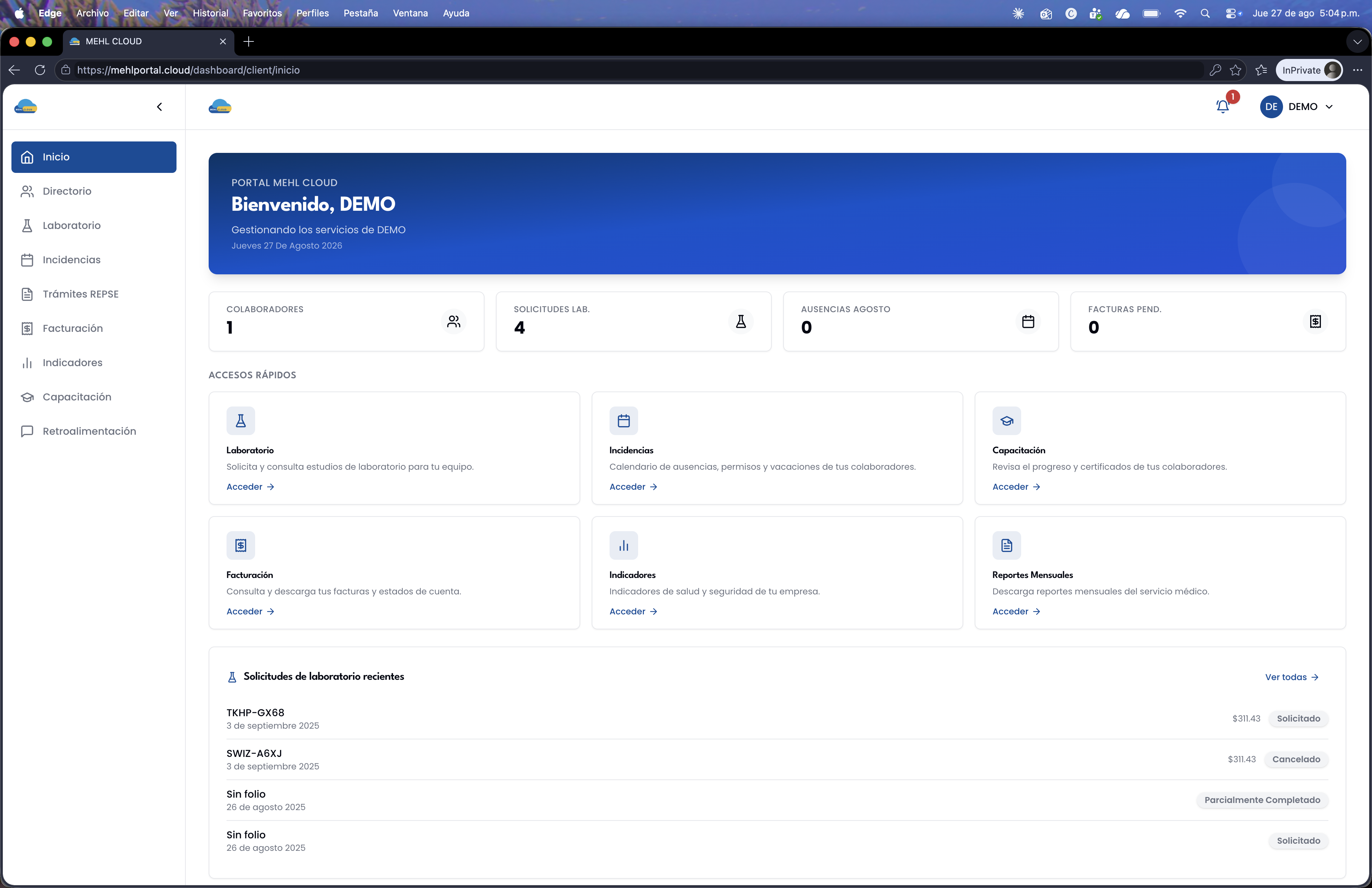Reload the page in Edge
Image resolution: width=1372 pixels, height=888 pixels.
point(40,70)
